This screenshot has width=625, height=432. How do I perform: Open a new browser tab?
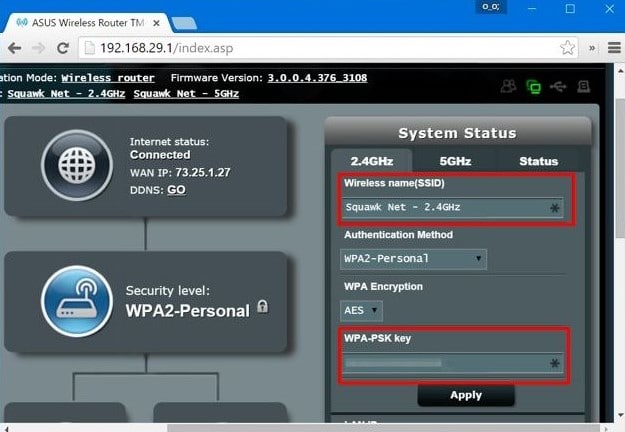pos(184,23)
